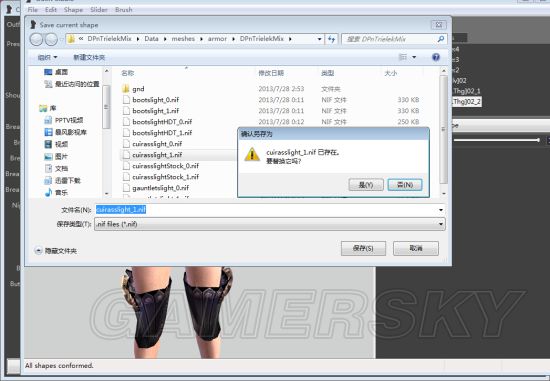This screenshot has width=550, height=381.
Task: Open the blue help question mark icon
Action: (436, 57)
